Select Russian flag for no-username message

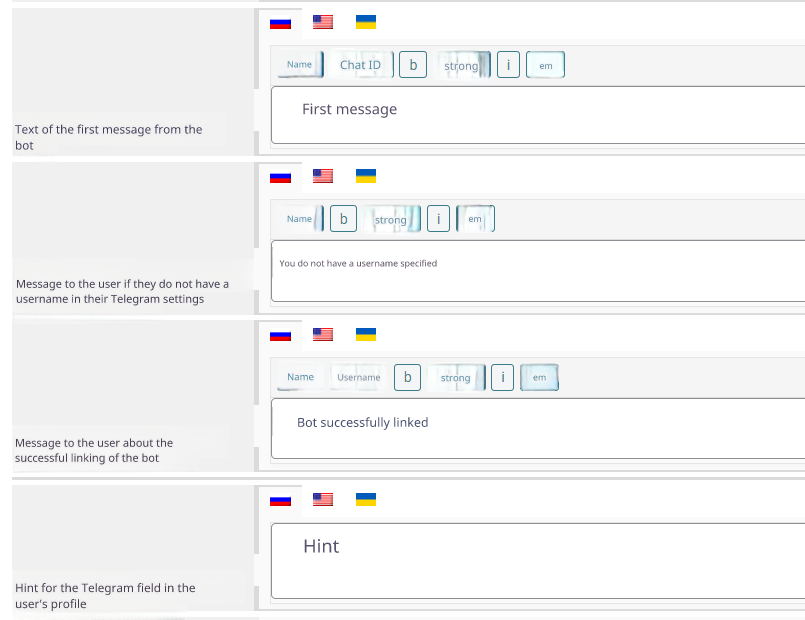click(280, 177)
